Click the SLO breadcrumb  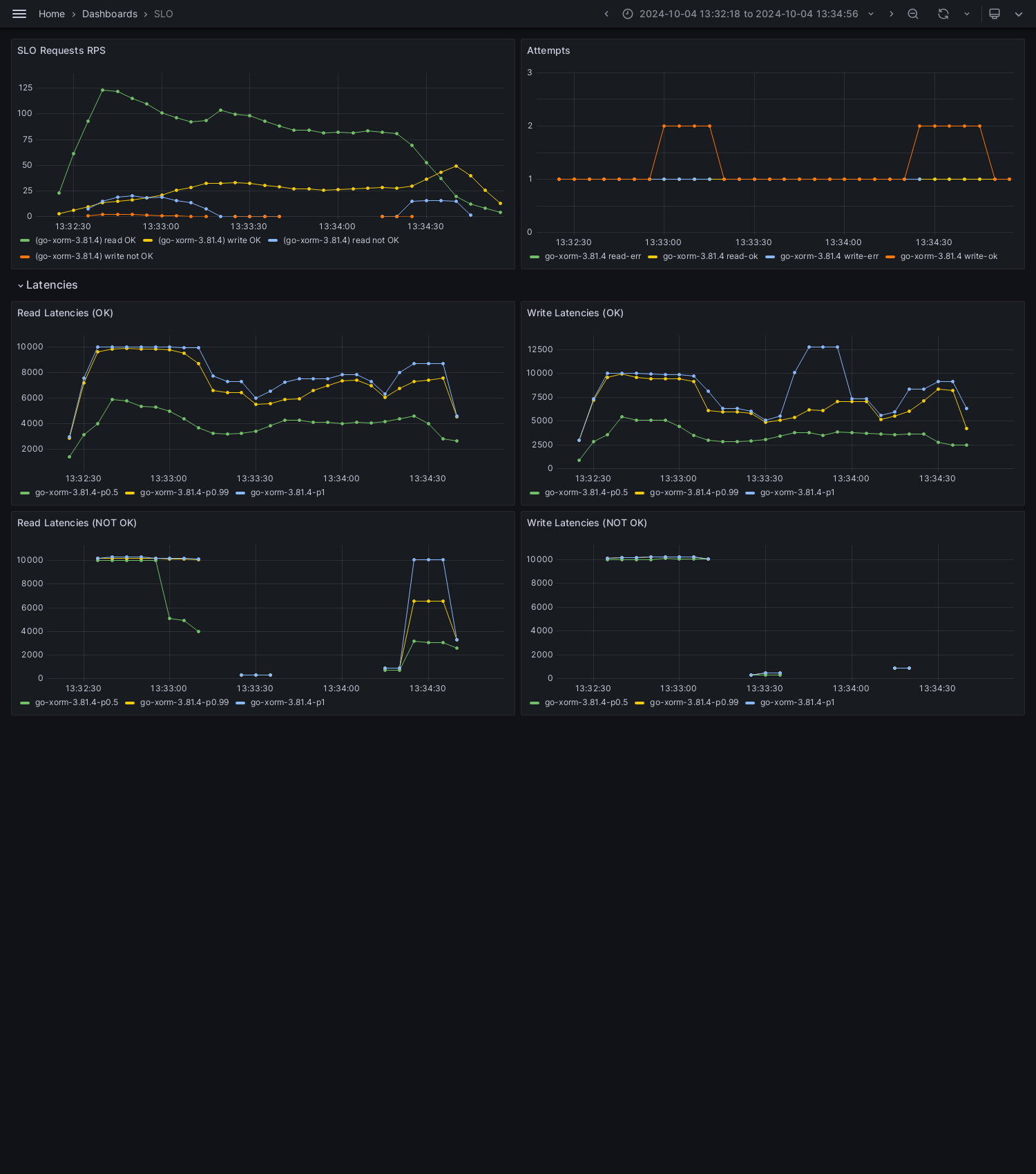click(164, 14)
